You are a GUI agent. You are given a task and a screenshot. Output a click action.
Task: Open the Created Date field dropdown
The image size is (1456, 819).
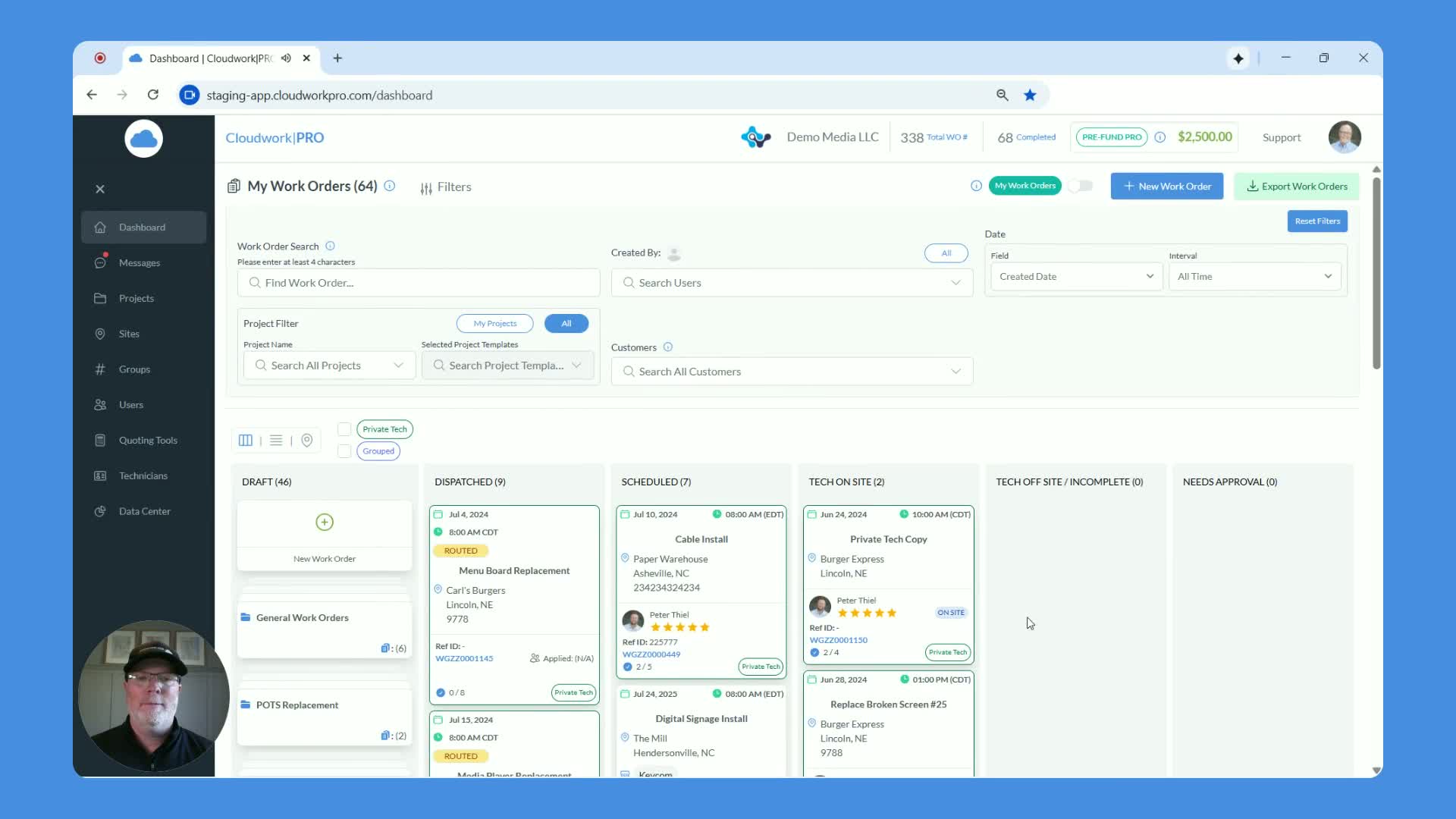(x=1077, y=277)
